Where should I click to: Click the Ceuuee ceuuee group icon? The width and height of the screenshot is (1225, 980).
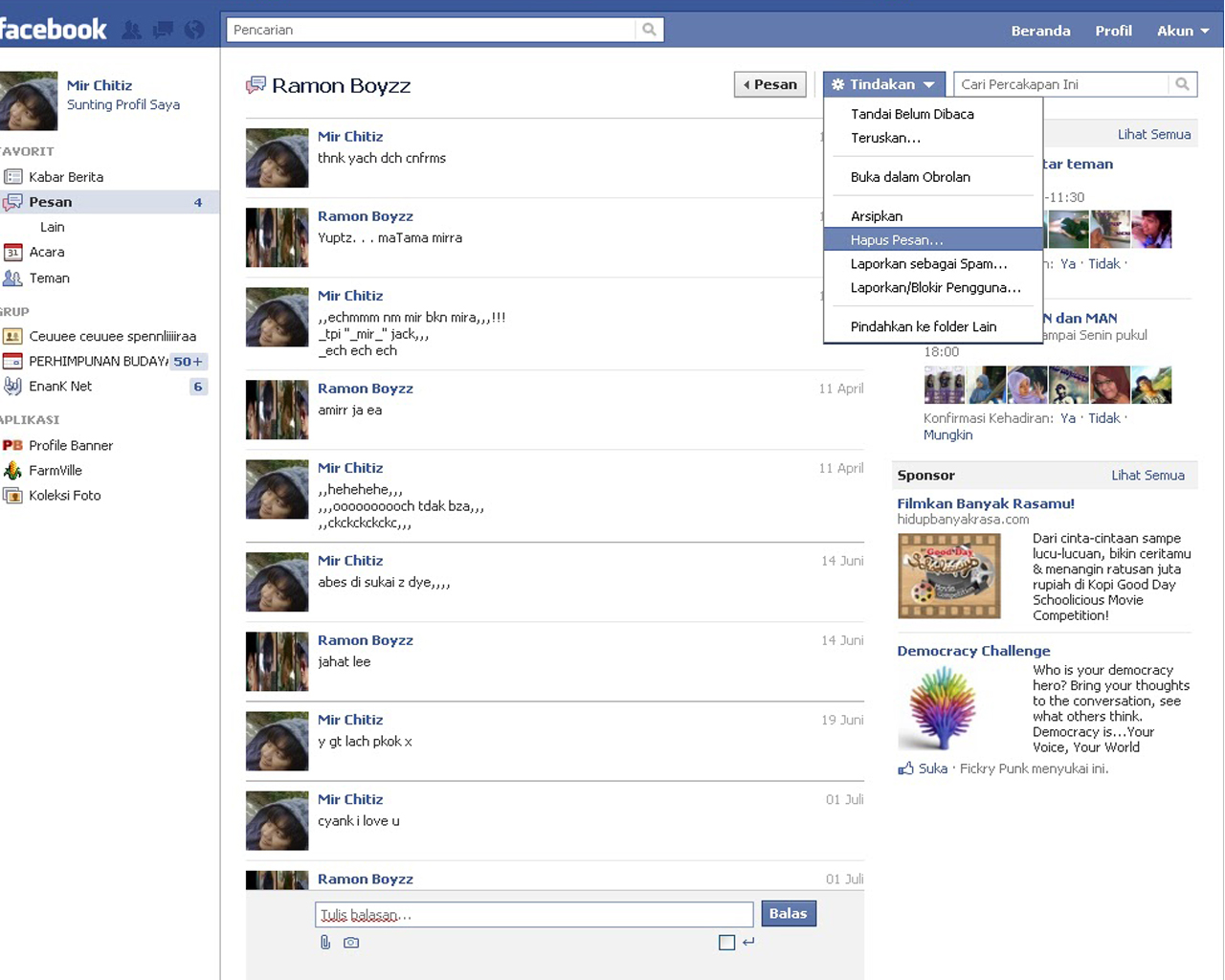[x=13, y=337]
